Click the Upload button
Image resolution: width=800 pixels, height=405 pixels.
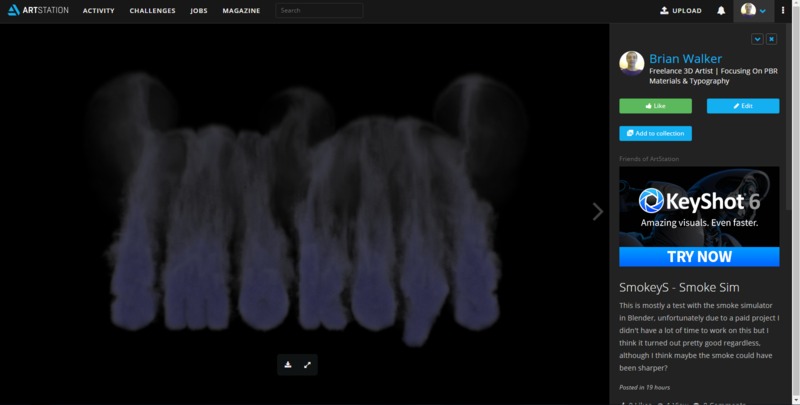681,11
